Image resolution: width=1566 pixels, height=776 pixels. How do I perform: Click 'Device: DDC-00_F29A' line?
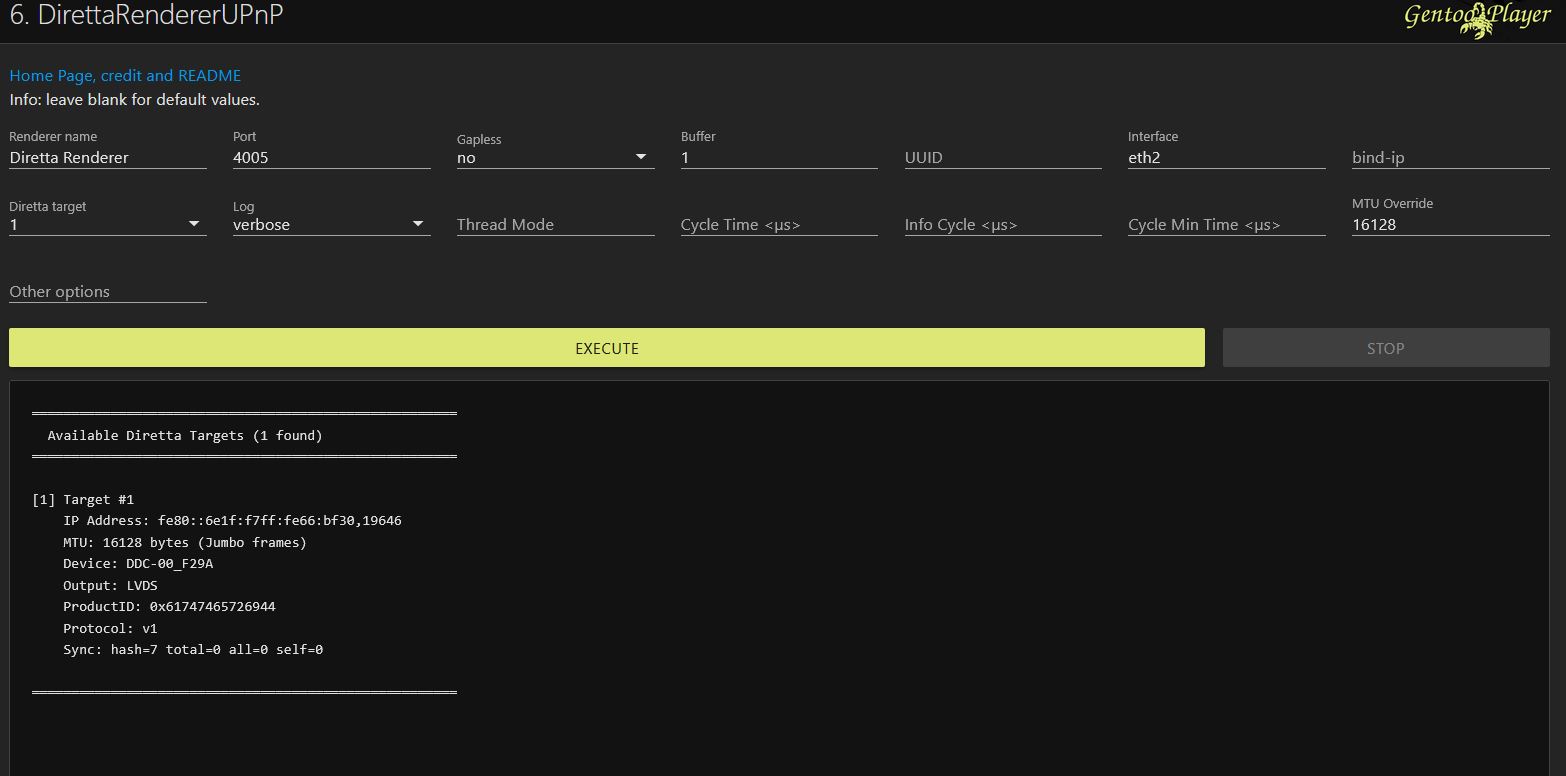(138, 564)
